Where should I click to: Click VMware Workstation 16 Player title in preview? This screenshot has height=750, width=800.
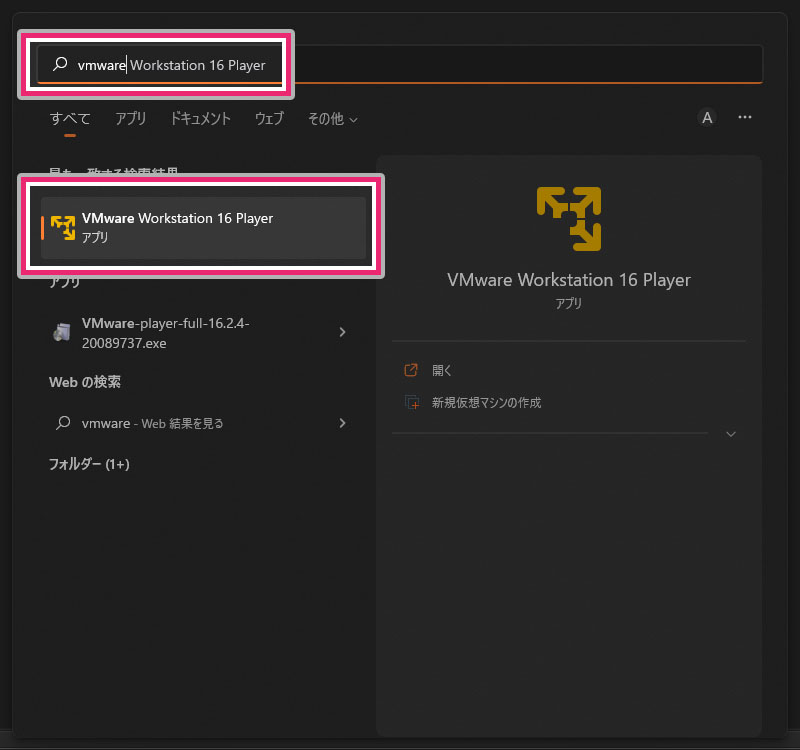tap(568, 280)
